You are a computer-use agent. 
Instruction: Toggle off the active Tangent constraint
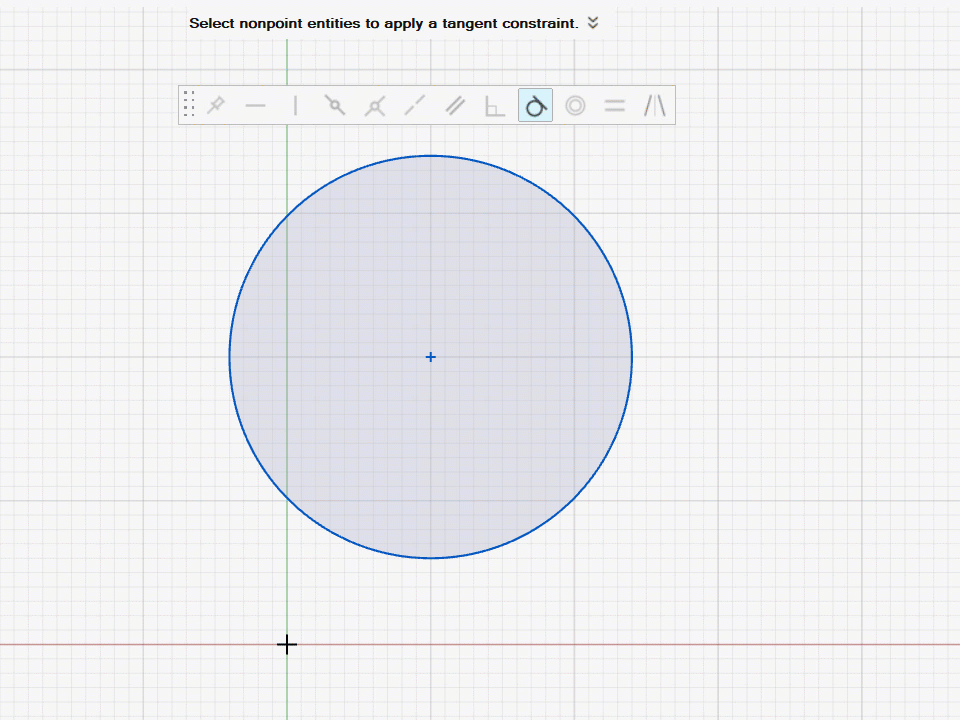(535, 105)
